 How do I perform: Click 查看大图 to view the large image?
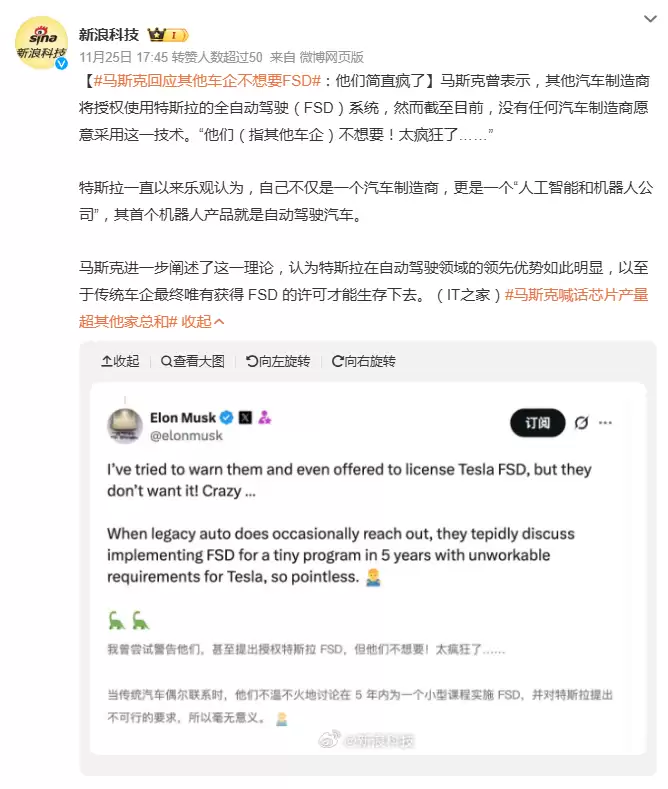[x=192, y=361]
